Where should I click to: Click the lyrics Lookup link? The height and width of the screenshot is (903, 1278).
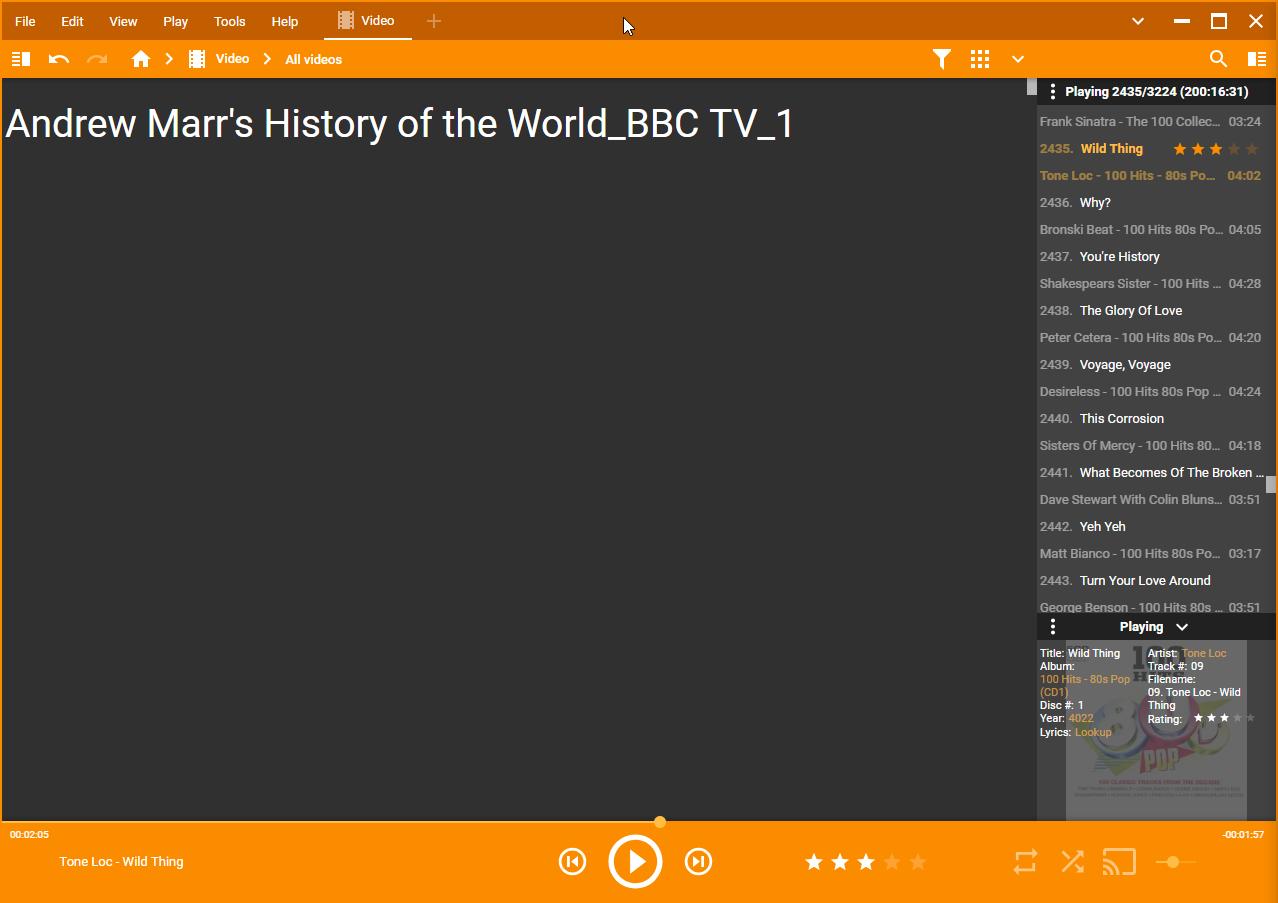(x=1093, y=732)
